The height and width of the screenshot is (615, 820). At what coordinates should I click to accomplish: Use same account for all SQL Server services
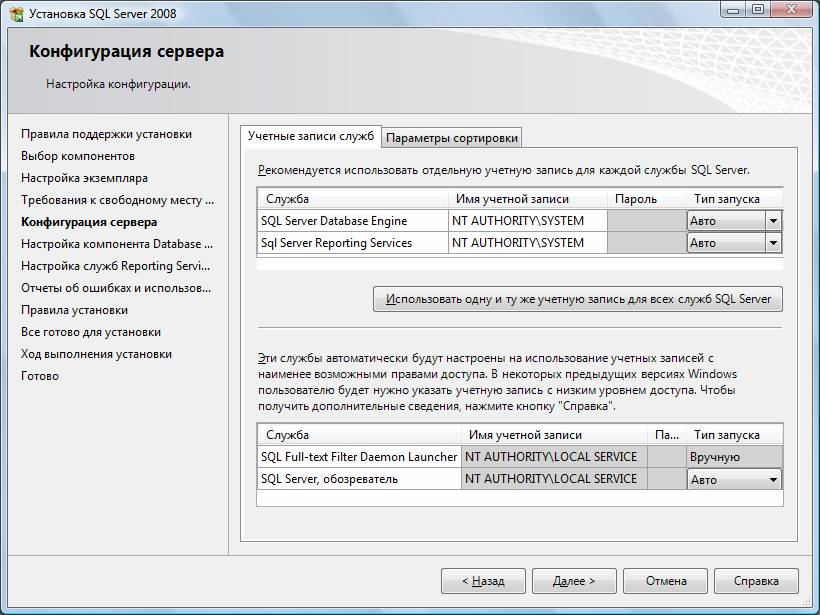click(x=577, y=299)
